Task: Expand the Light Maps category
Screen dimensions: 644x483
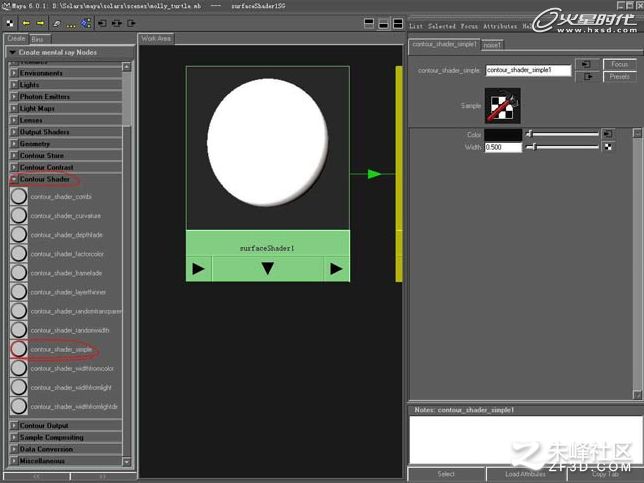Action: point(14,108)
